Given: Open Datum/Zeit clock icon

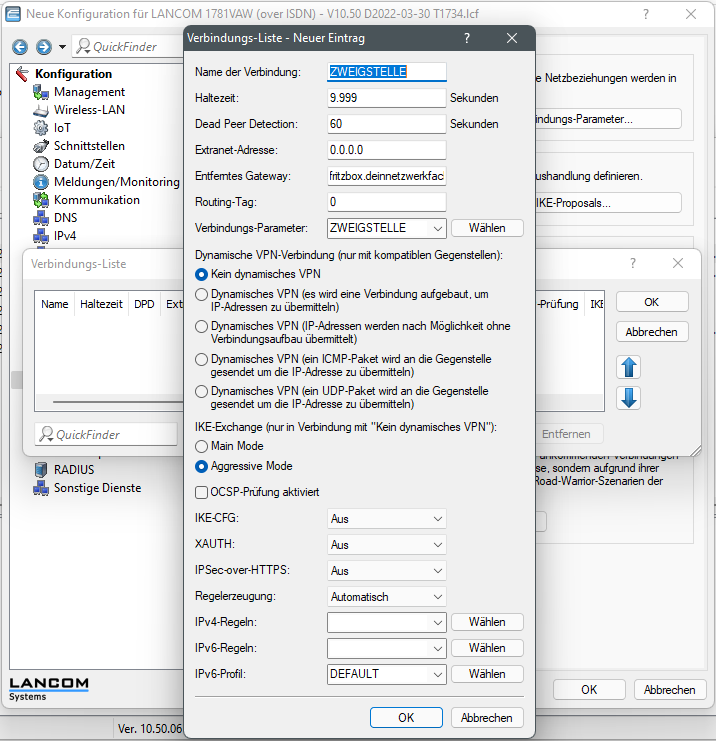Looking at the screenshot, I should pos(41,164).
